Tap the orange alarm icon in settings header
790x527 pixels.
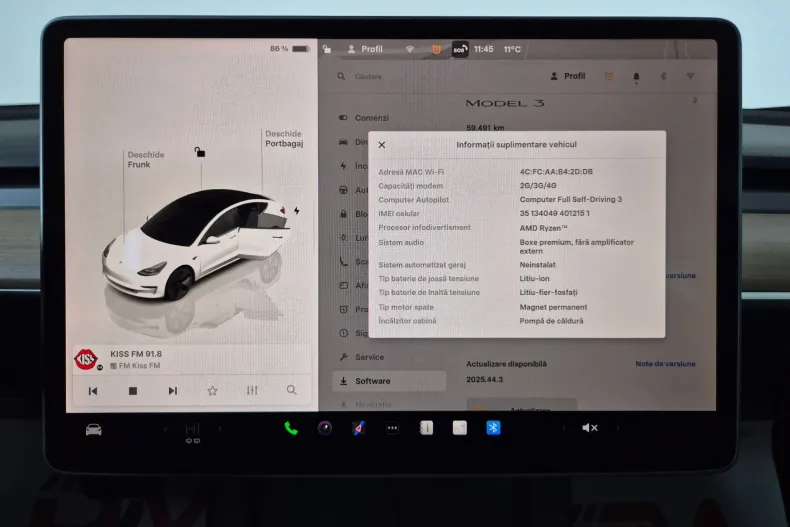pyautogui.click(x=609, y=76)
